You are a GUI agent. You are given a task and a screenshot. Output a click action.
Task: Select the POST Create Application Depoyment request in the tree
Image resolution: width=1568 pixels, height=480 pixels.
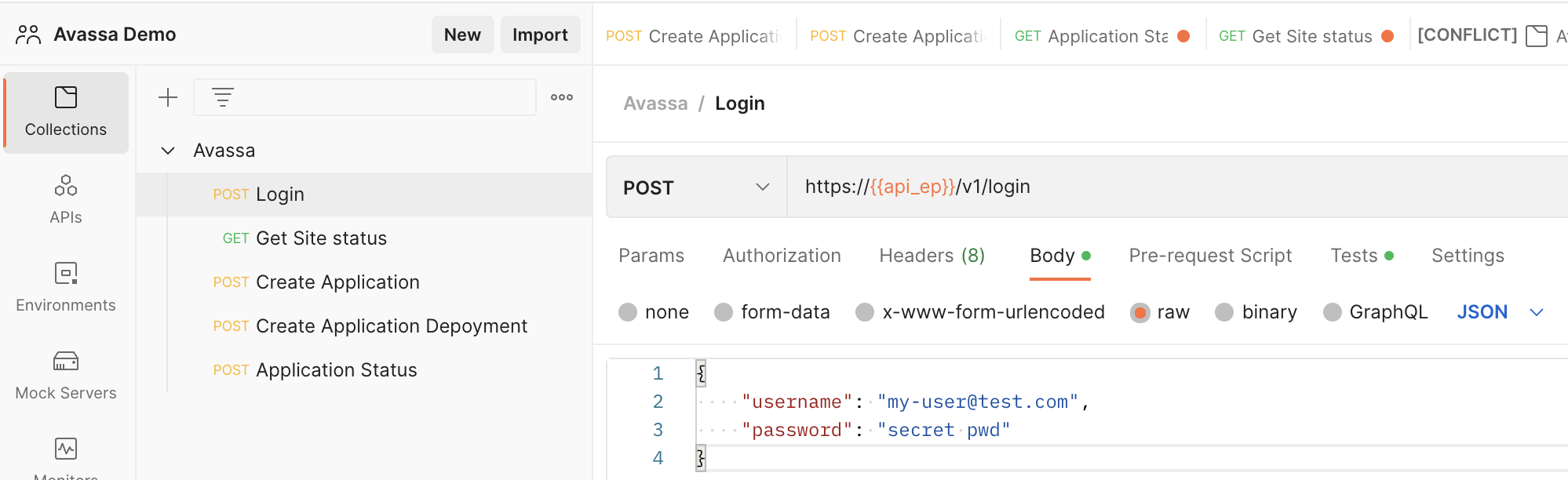click(x=364, y=326)
